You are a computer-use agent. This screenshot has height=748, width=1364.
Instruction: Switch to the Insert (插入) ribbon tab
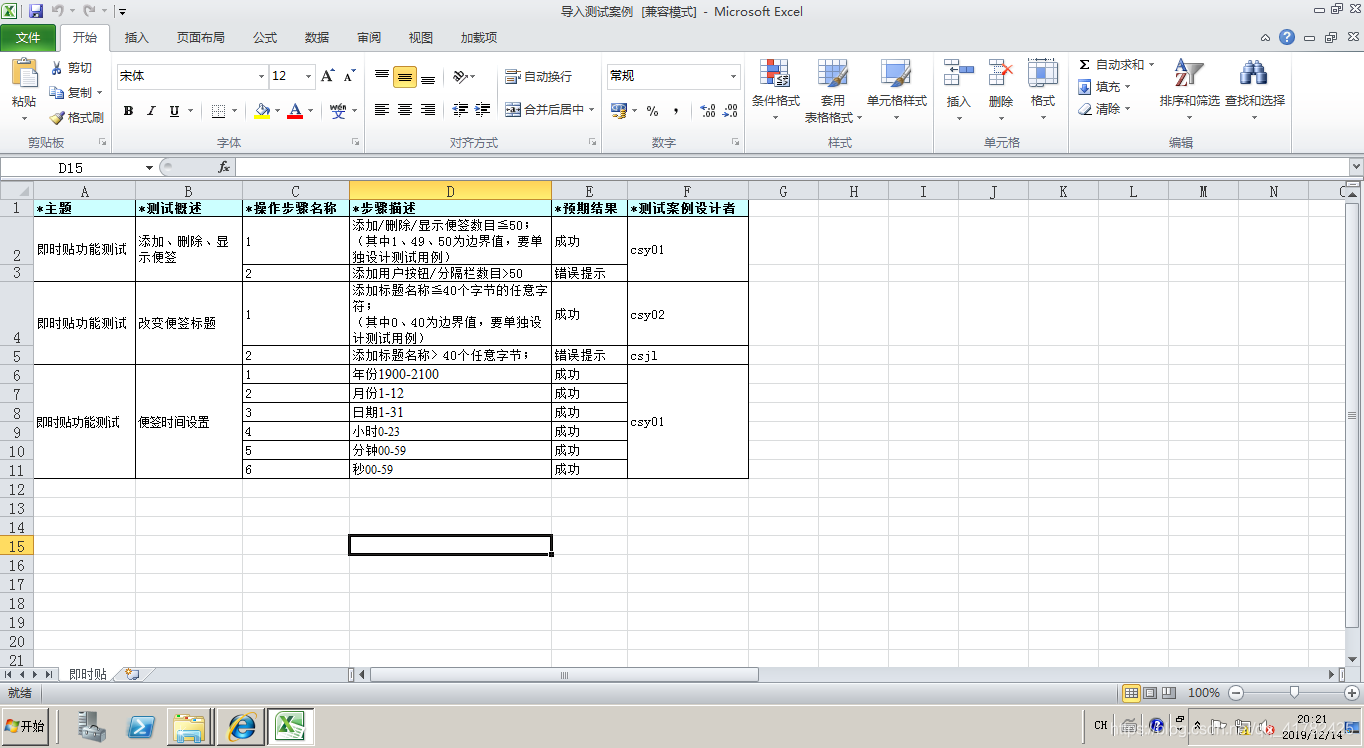(136, 38)
